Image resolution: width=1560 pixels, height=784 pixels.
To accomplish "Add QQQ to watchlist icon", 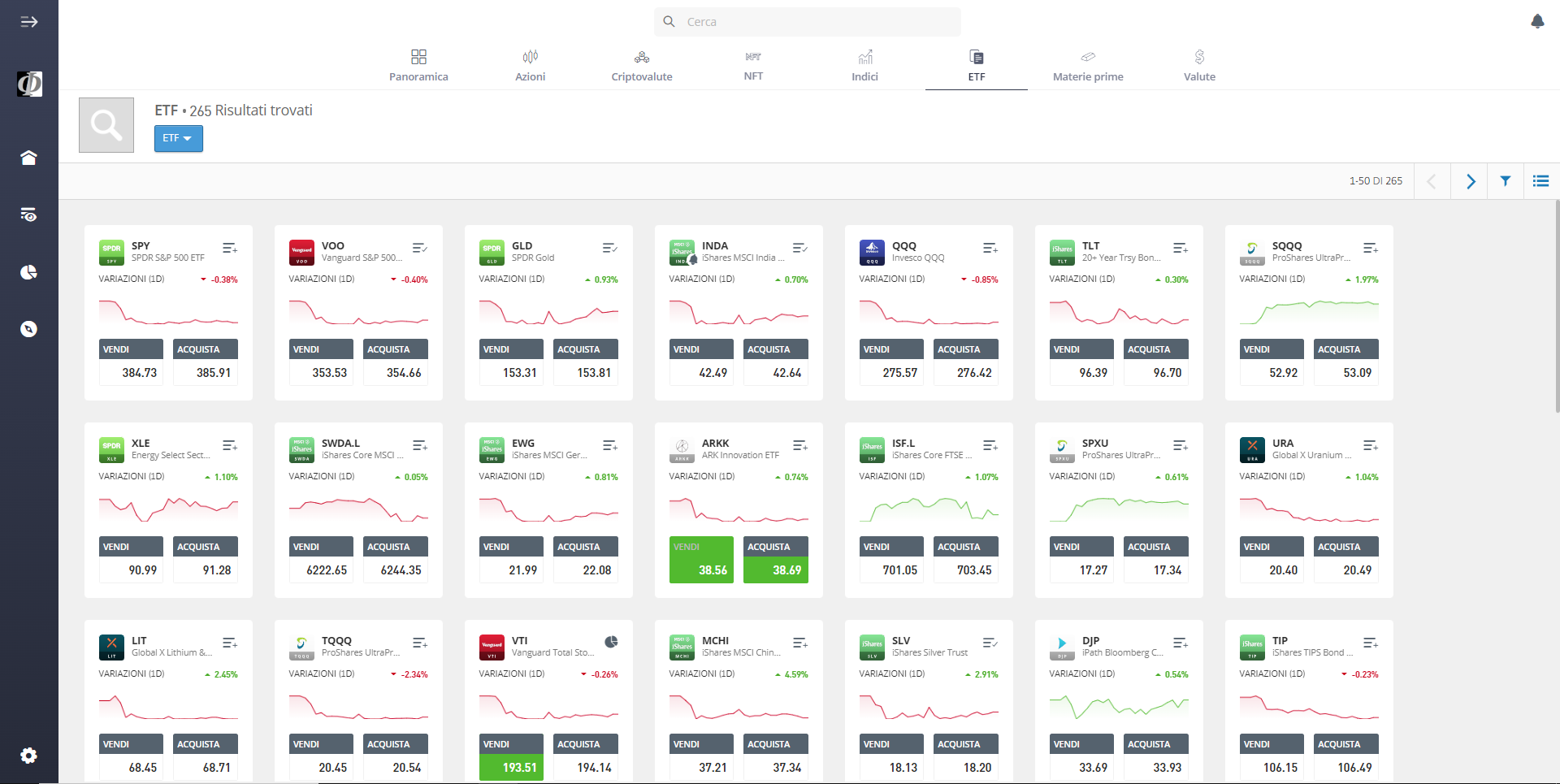I will point(990,248).
